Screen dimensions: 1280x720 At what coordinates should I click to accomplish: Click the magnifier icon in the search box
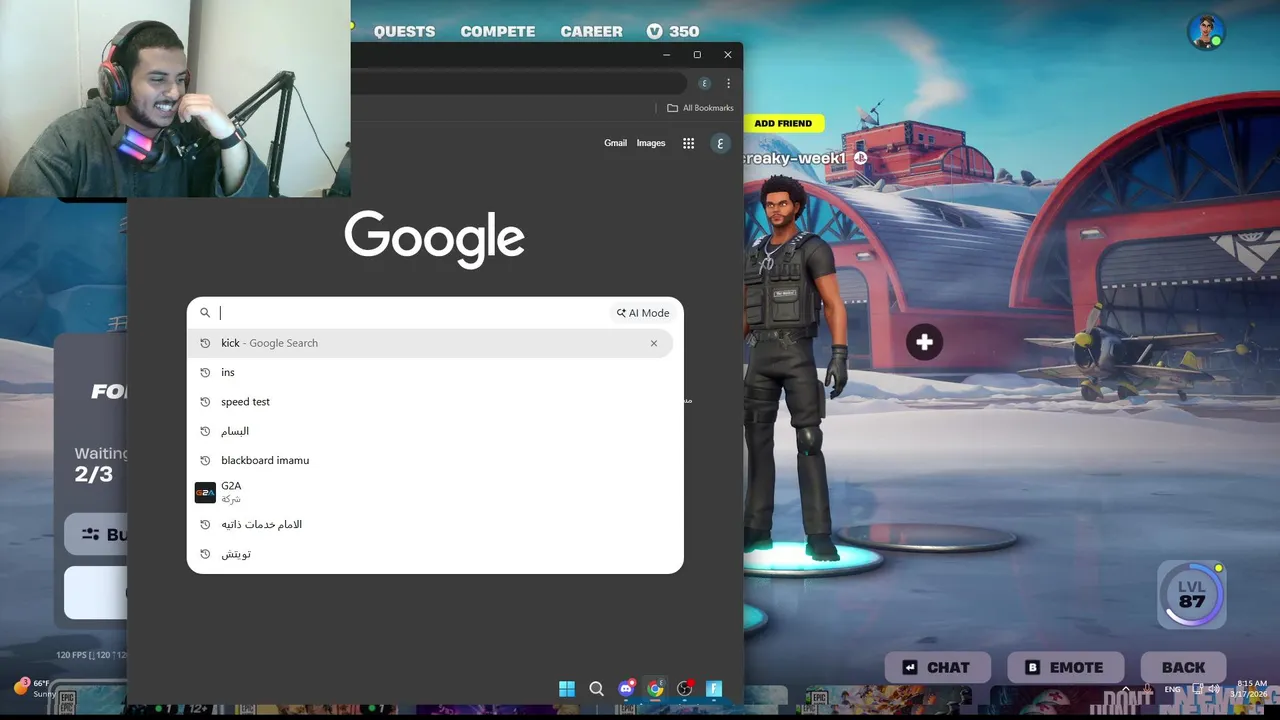click(205, 313)
